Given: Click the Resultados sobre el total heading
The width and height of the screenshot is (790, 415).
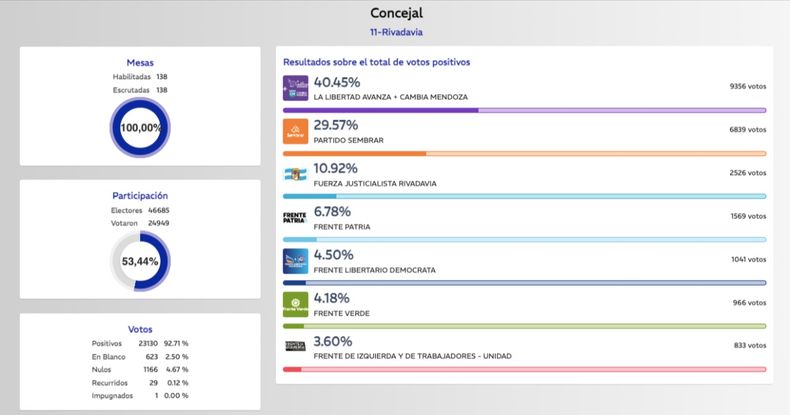Looking at the screenshot, I should [x=377, y=62].
